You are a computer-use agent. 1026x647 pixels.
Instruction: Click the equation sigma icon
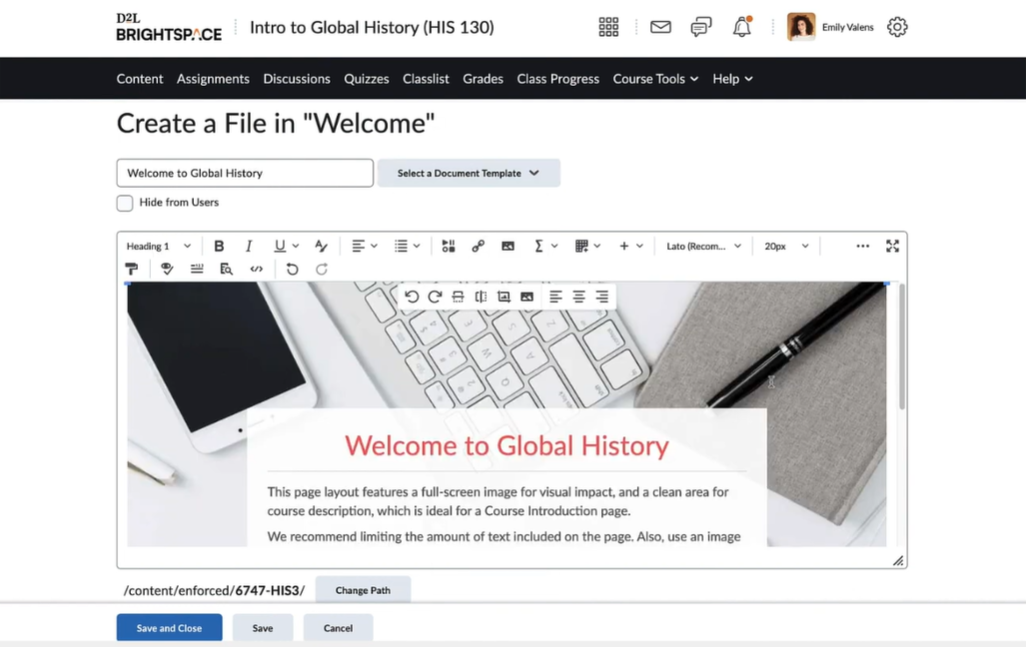click(538, 246)
